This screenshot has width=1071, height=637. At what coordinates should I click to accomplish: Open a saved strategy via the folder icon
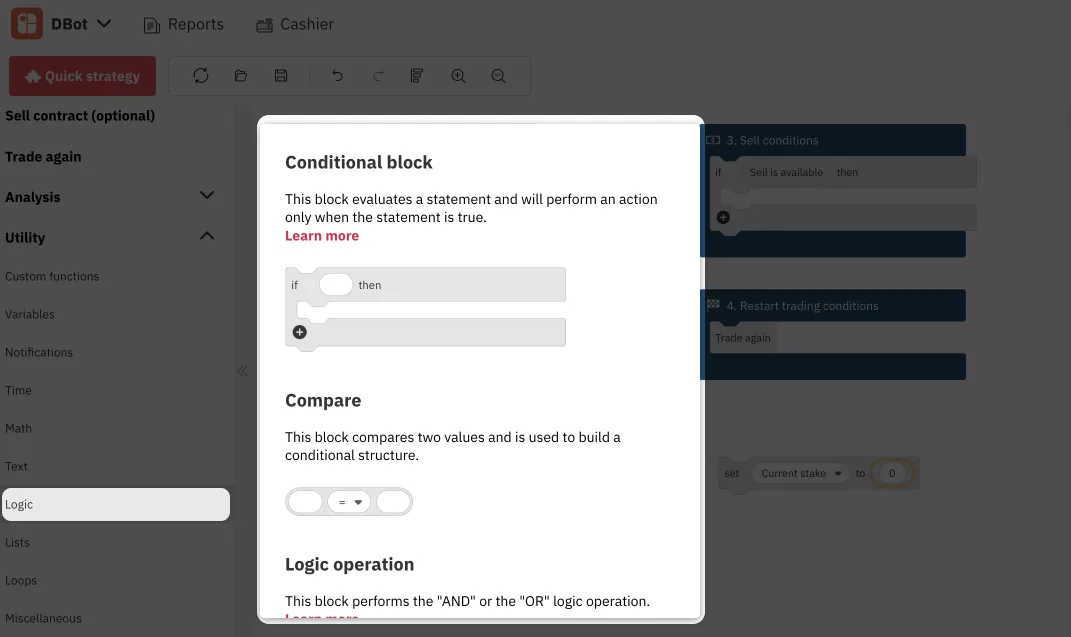[x=240, y=75]
